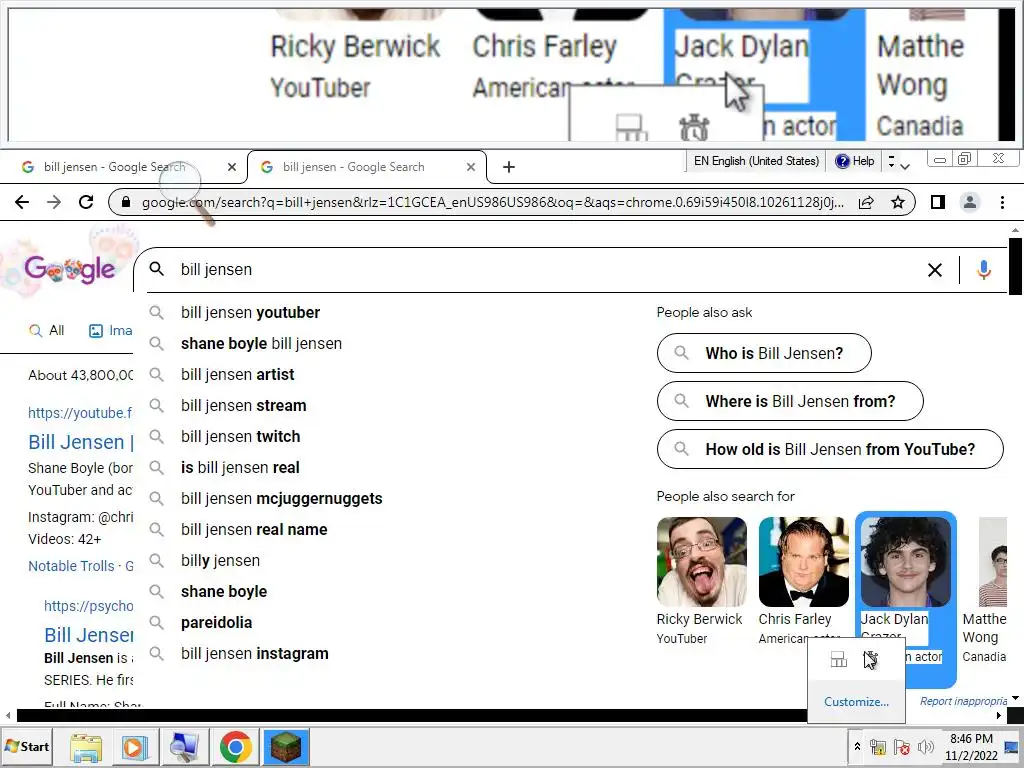Ask How old is Bill Jensen from YouTube?
The height and width of the screenshot is (768, 1024).
pyautogui.click(x=830, y=449)
